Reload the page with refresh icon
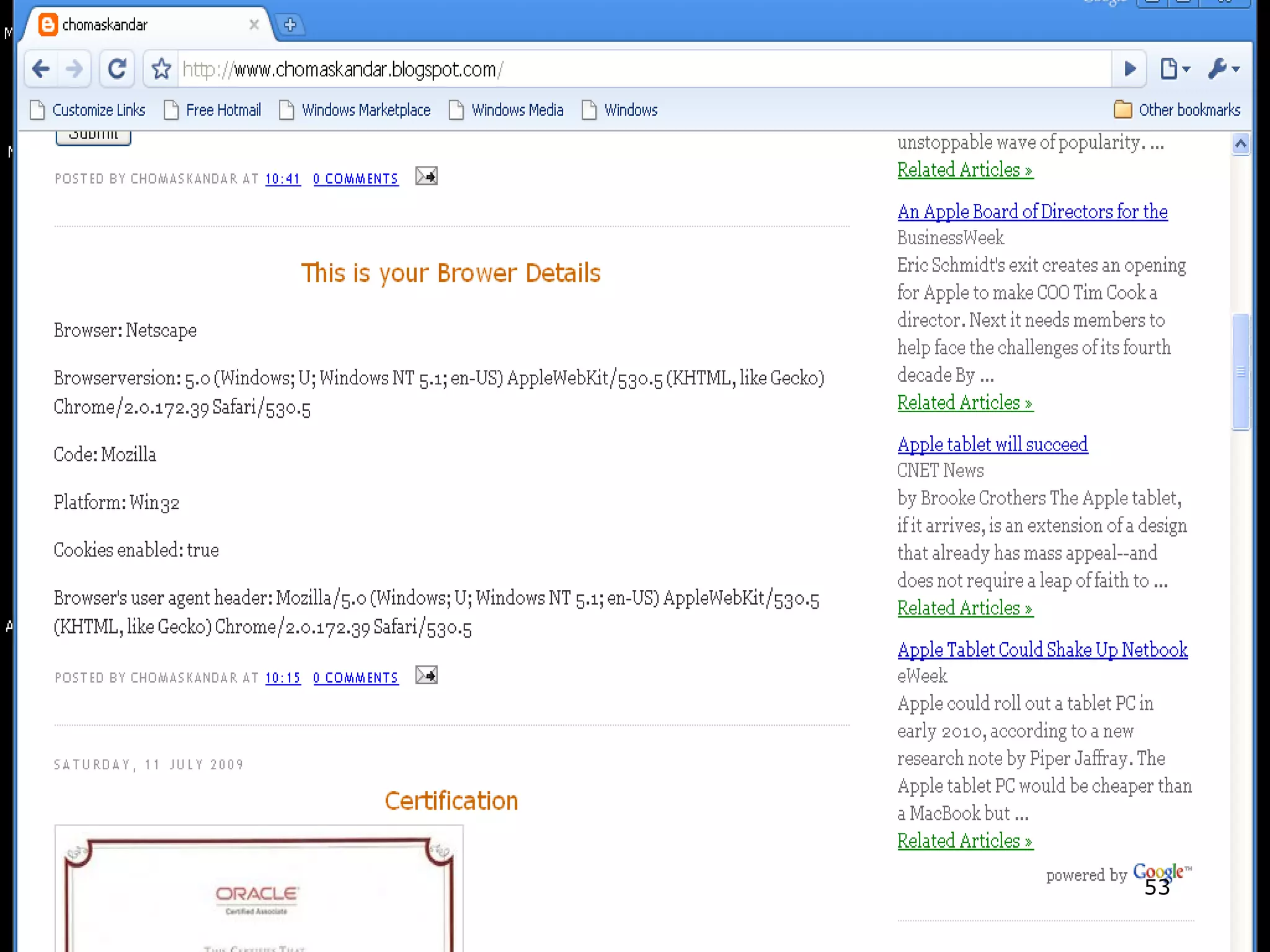Screen dimensions: 1270x952 (x=117, y=69)
